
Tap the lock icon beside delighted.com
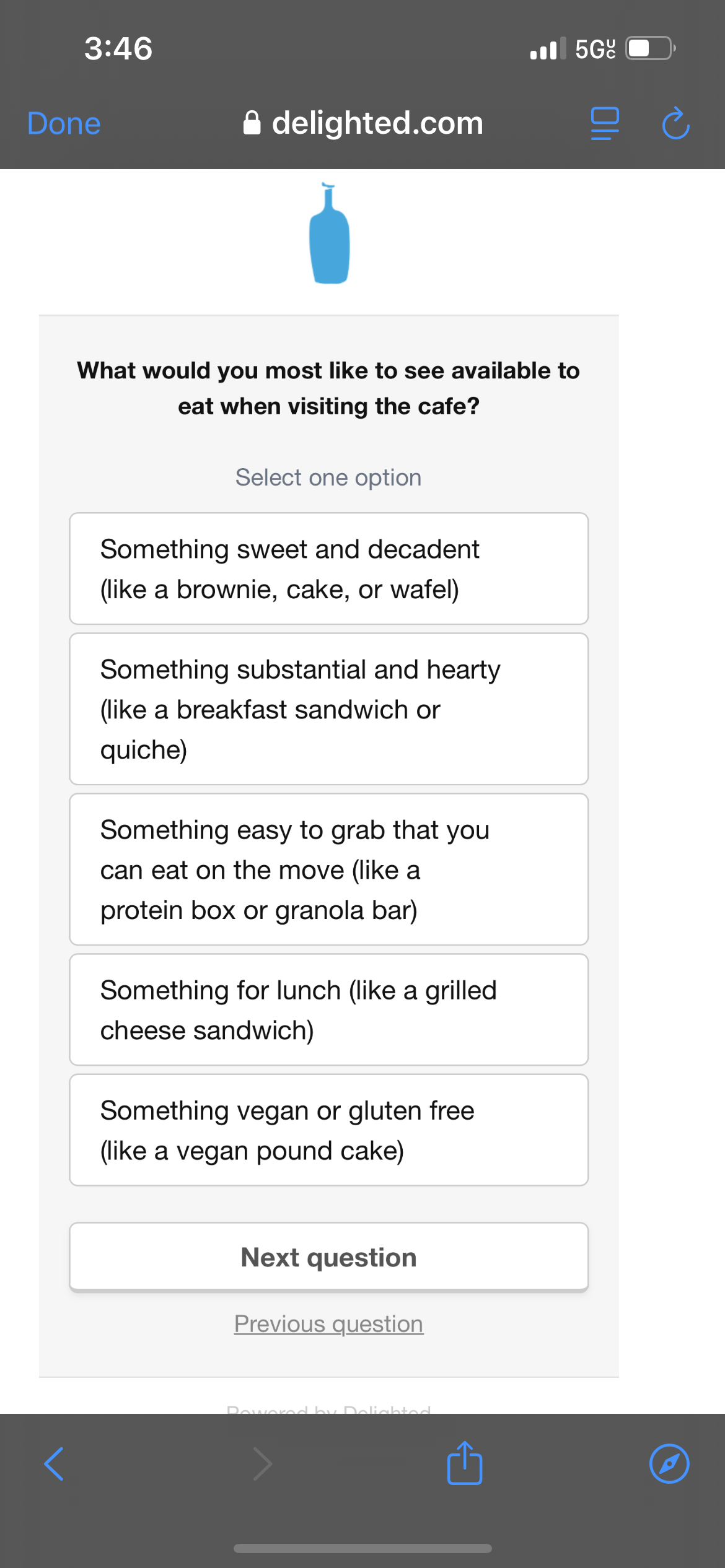(252, 123)
